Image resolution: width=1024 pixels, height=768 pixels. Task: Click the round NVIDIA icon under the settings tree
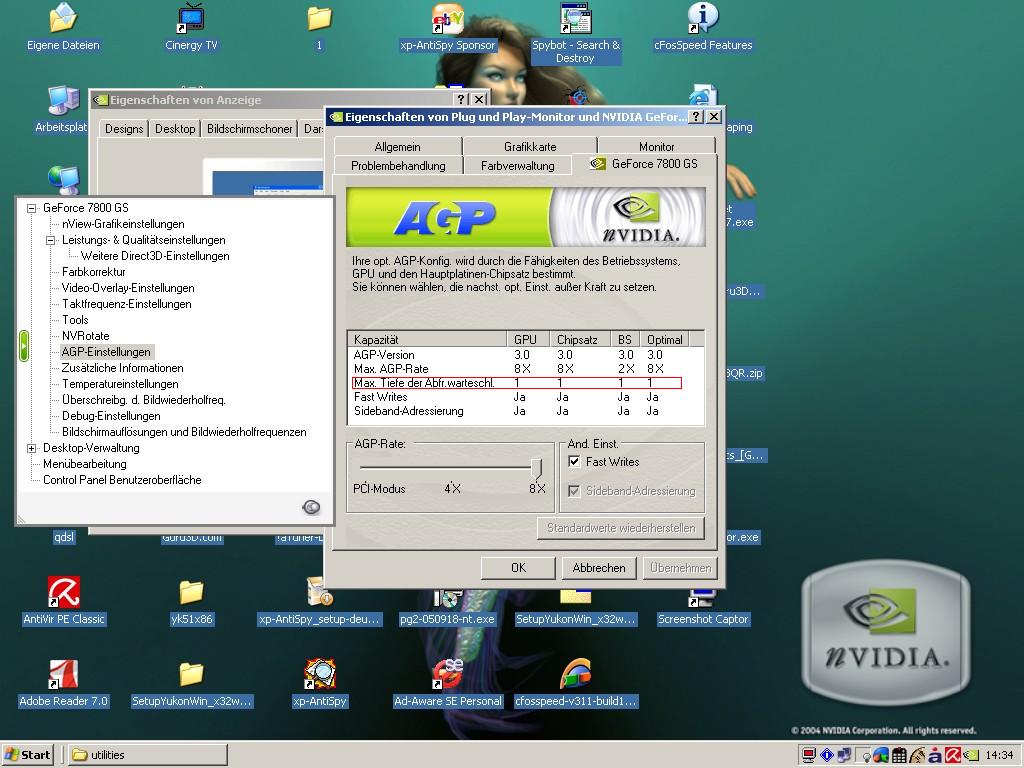coord(312,507)
